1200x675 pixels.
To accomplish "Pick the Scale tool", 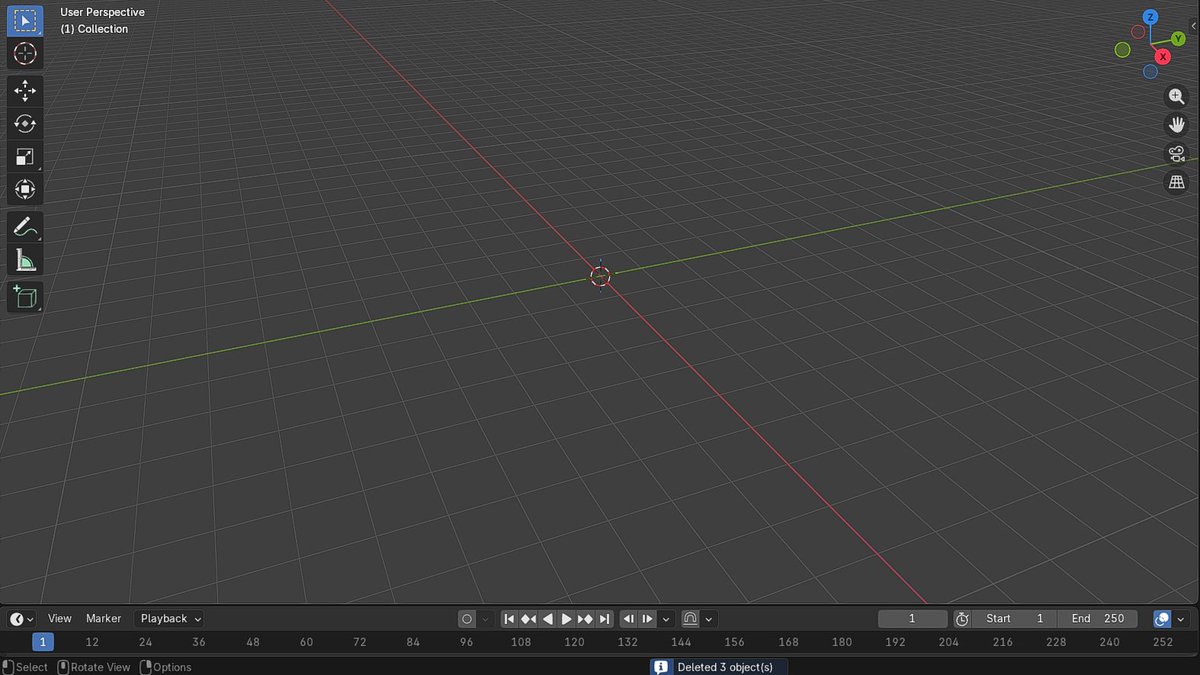I will click(25, 157).
